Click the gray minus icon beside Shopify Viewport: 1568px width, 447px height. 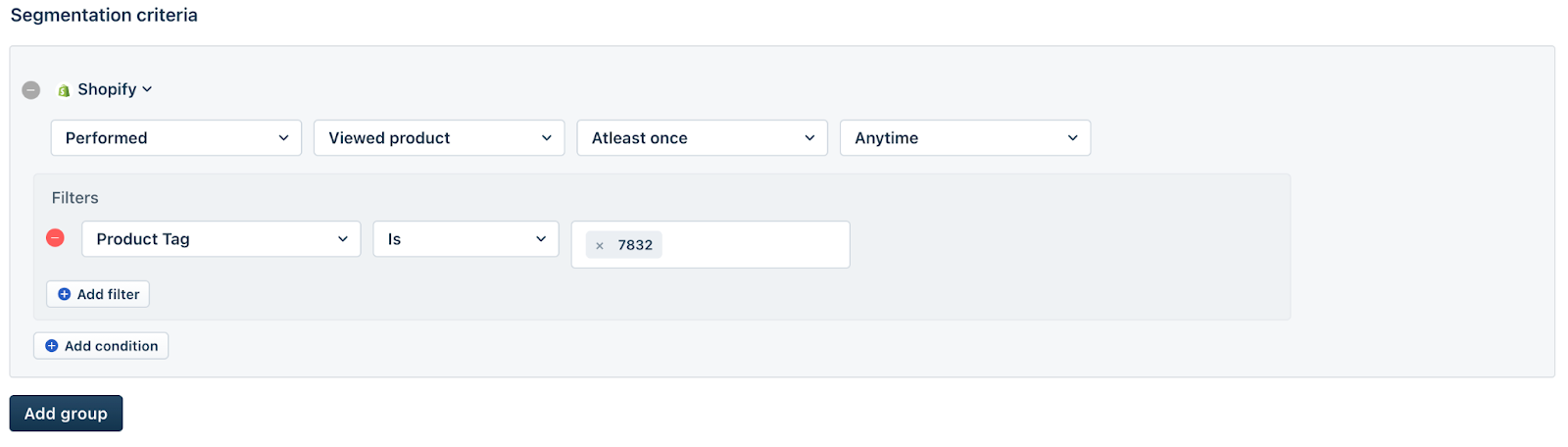coord(31,90)
